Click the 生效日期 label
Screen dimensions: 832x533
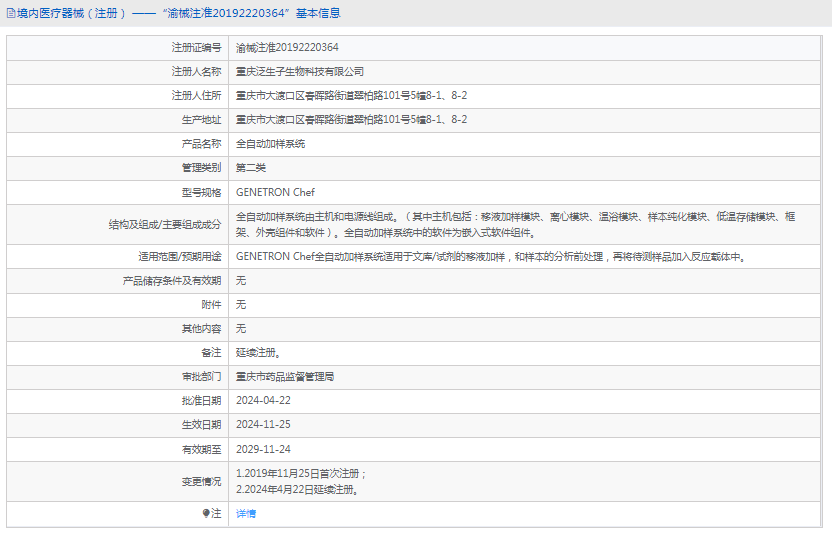[x=201, y=425]
